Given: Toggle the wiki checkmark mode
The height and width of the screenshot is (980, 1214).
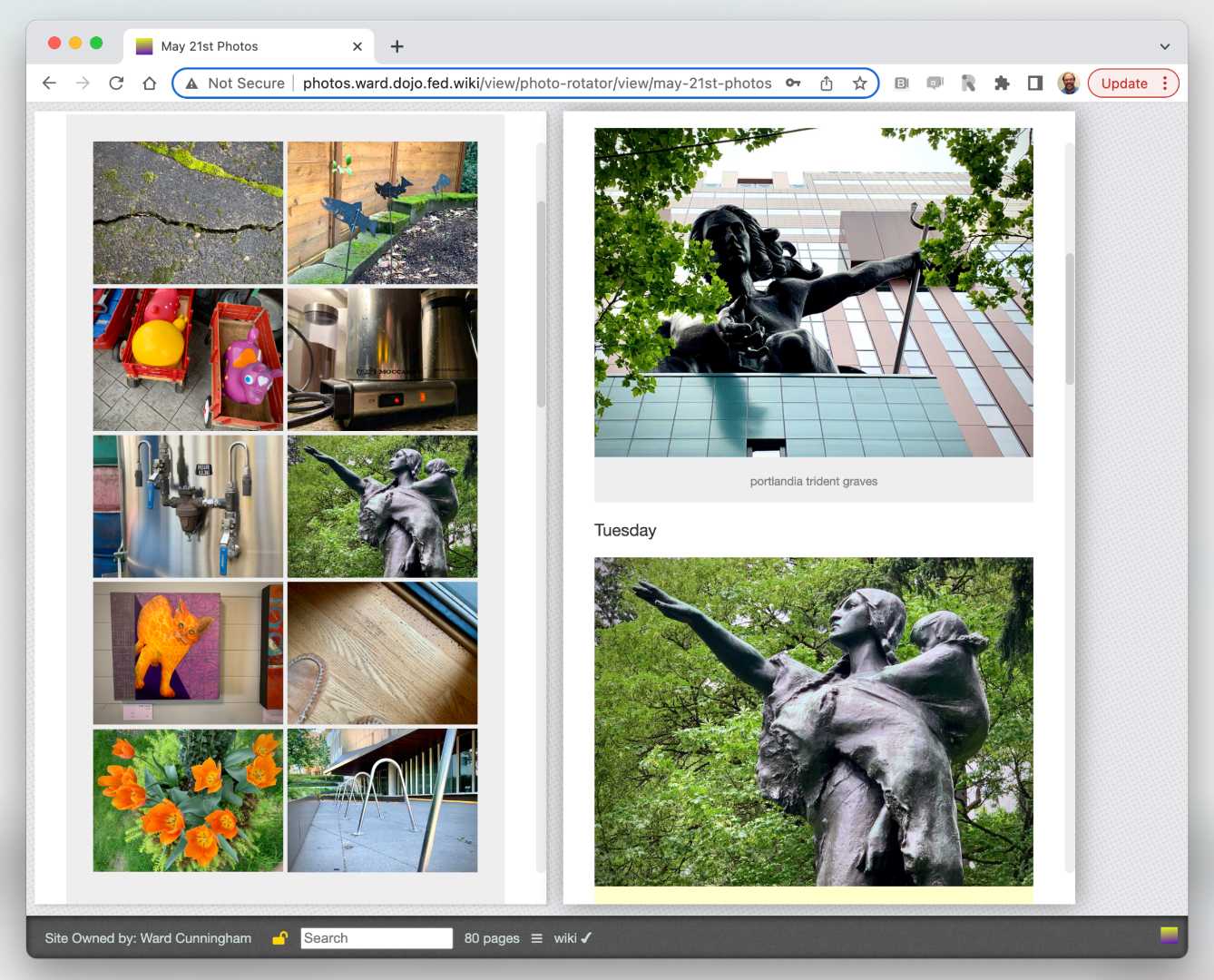Looking at the screenshot, I should click(x=573, y=938).
